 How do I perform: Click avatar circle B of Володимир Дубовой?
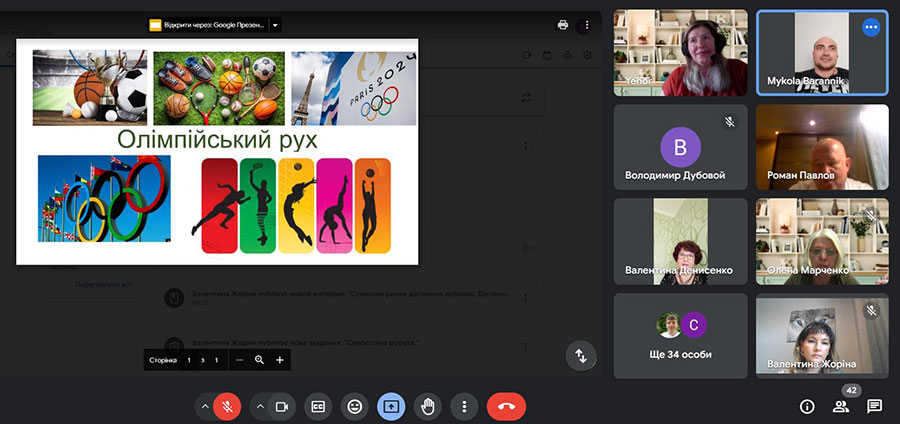681,147
